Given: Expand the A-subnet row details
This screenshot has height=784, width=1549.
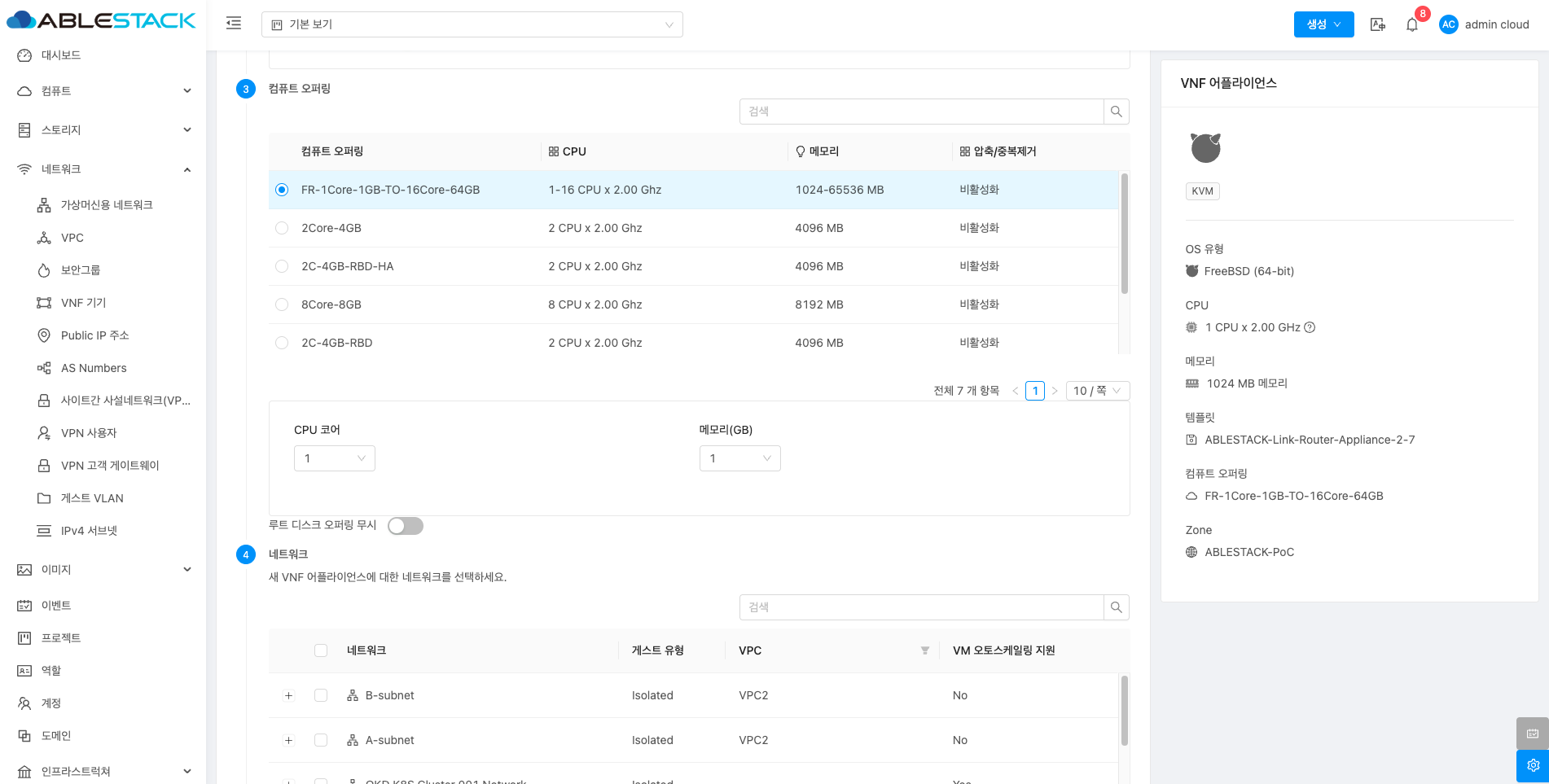Looking at the screenshot, I should pos(288,740).
